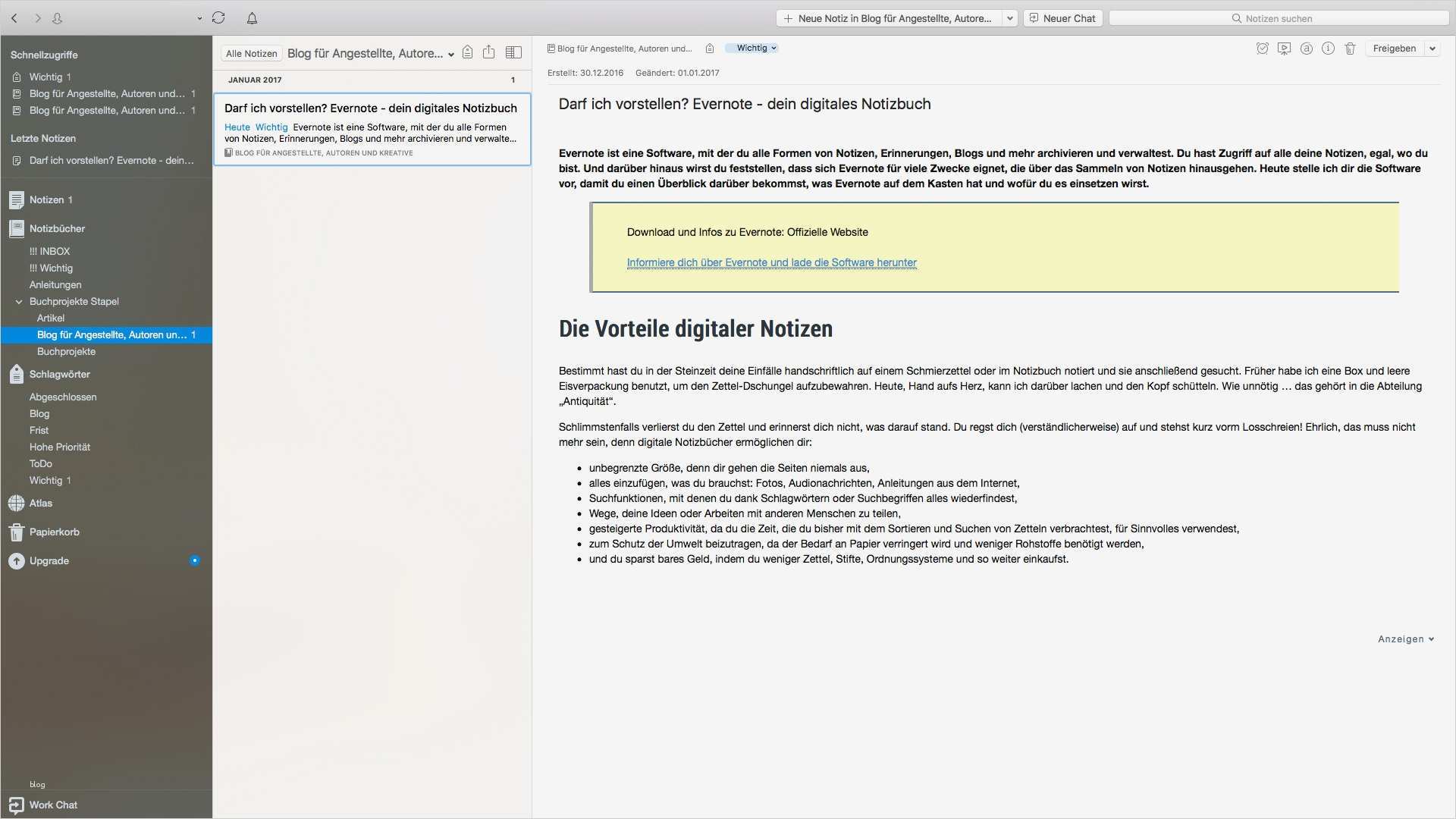Expand the Wichtig tag dropdown in the note header
The image size is (1456, 819).
(773, 48)
